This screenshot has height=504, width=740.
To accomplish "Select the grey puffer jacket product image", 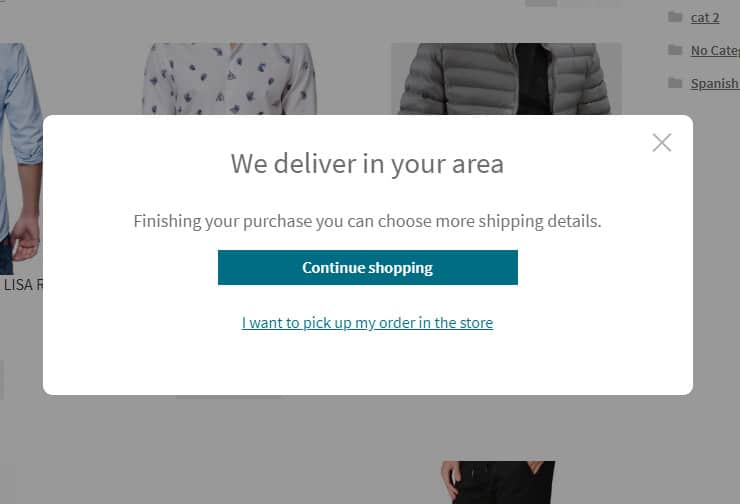I will 506,78.
